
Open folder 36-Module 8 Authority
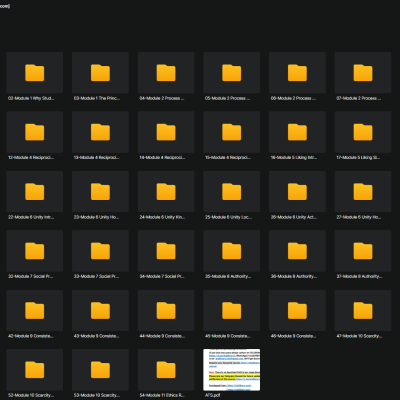pyautogui.click(x=297, y=251)
